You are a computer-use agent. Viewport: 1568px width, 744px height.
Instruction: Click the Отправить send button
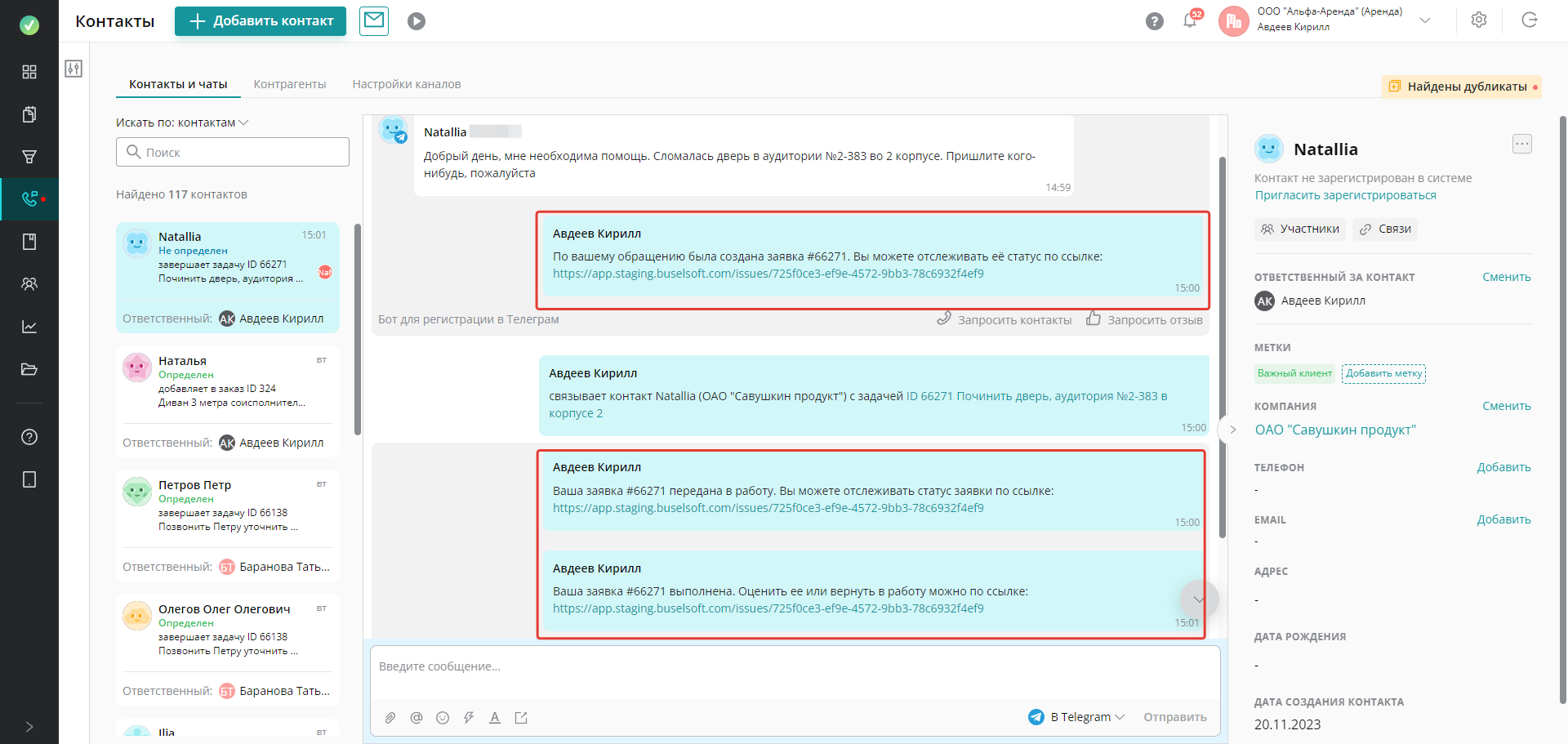1175,717
